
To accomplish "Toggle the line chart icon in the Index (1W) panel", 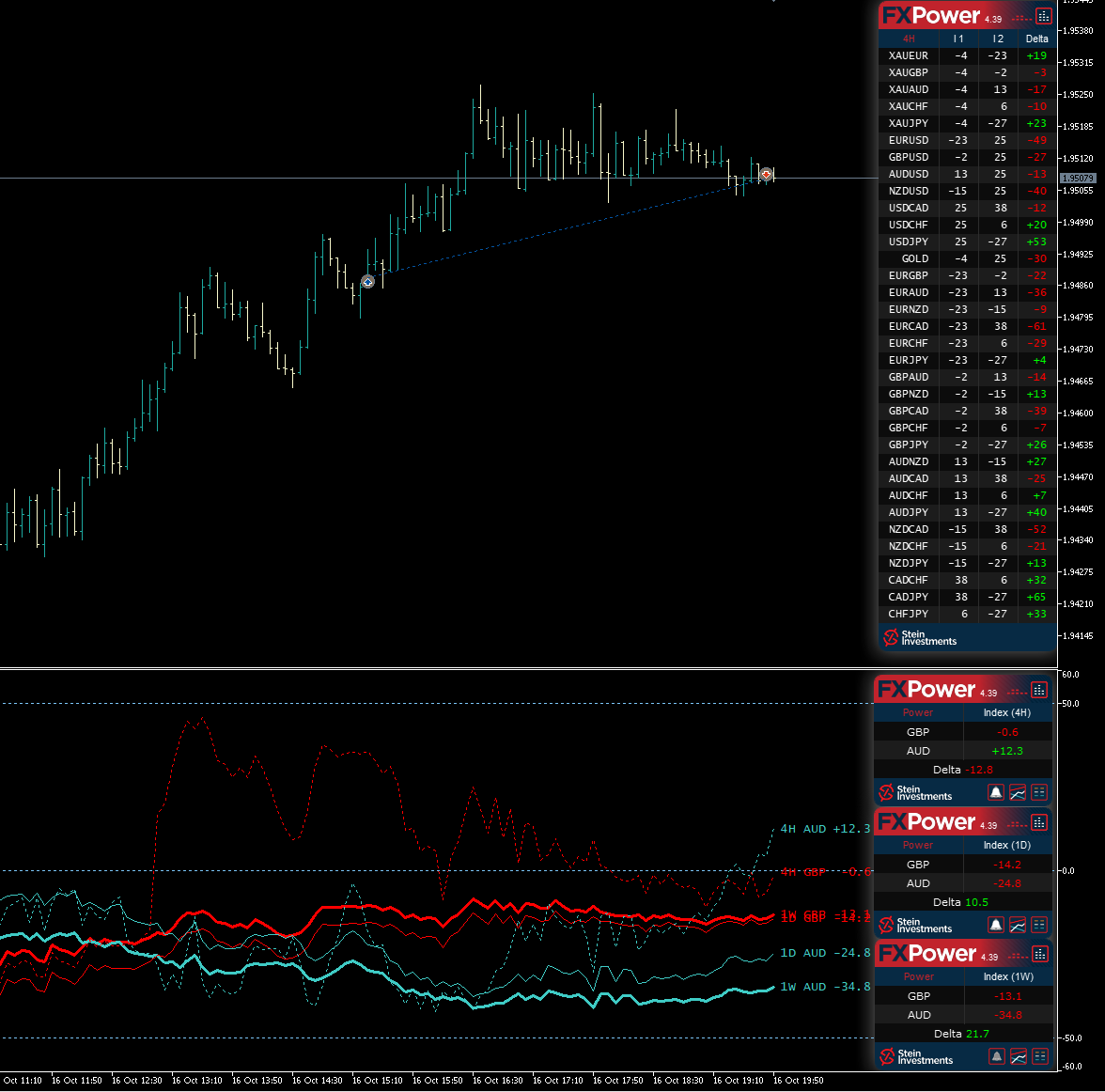I will click(1019, 1056).
